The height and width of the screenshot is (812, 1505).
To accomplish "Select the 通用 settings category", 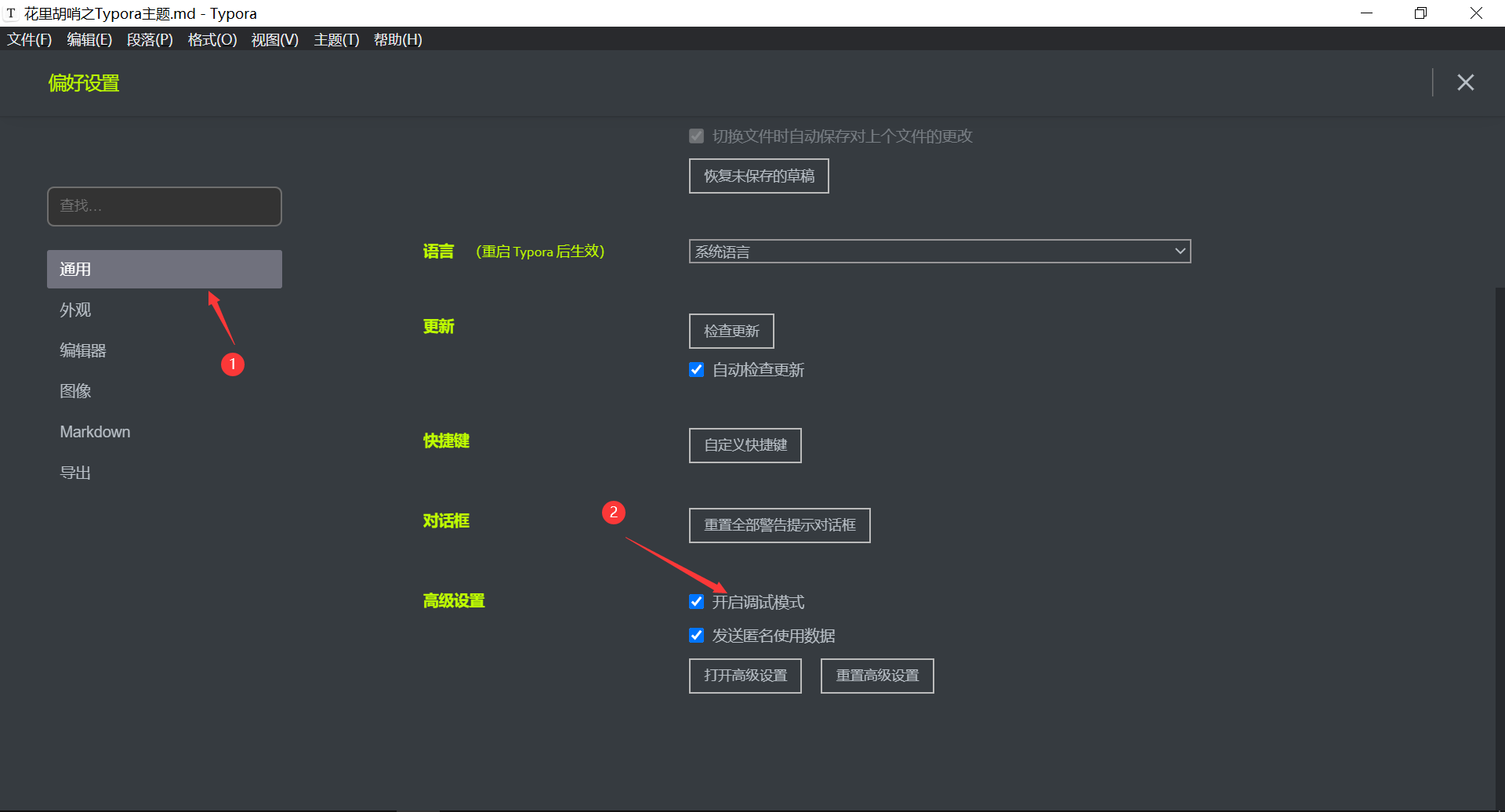I will click(x=165, y=269).
